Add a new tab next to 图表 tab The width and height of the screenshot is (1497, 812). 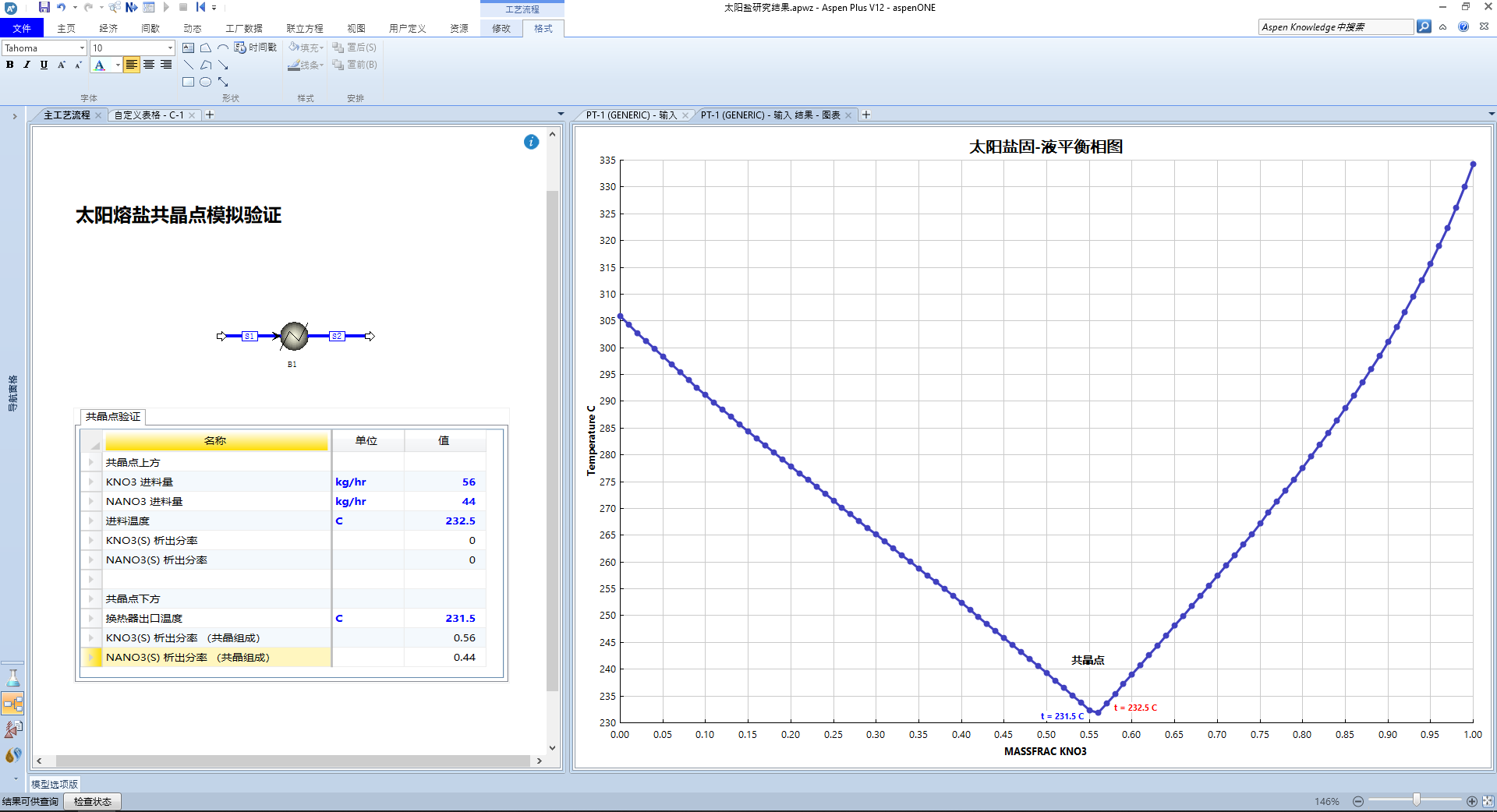coord(866,115)
